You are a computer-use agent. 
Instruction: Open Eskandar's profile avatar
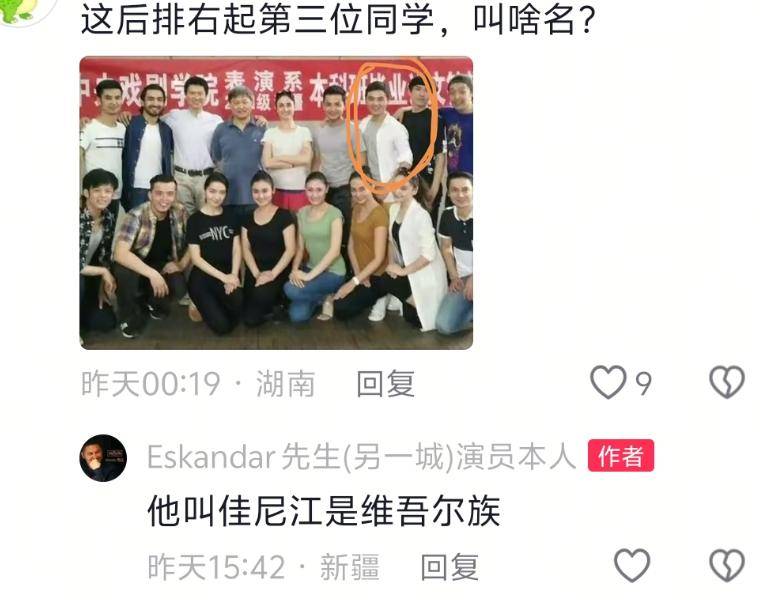[103, 458]
